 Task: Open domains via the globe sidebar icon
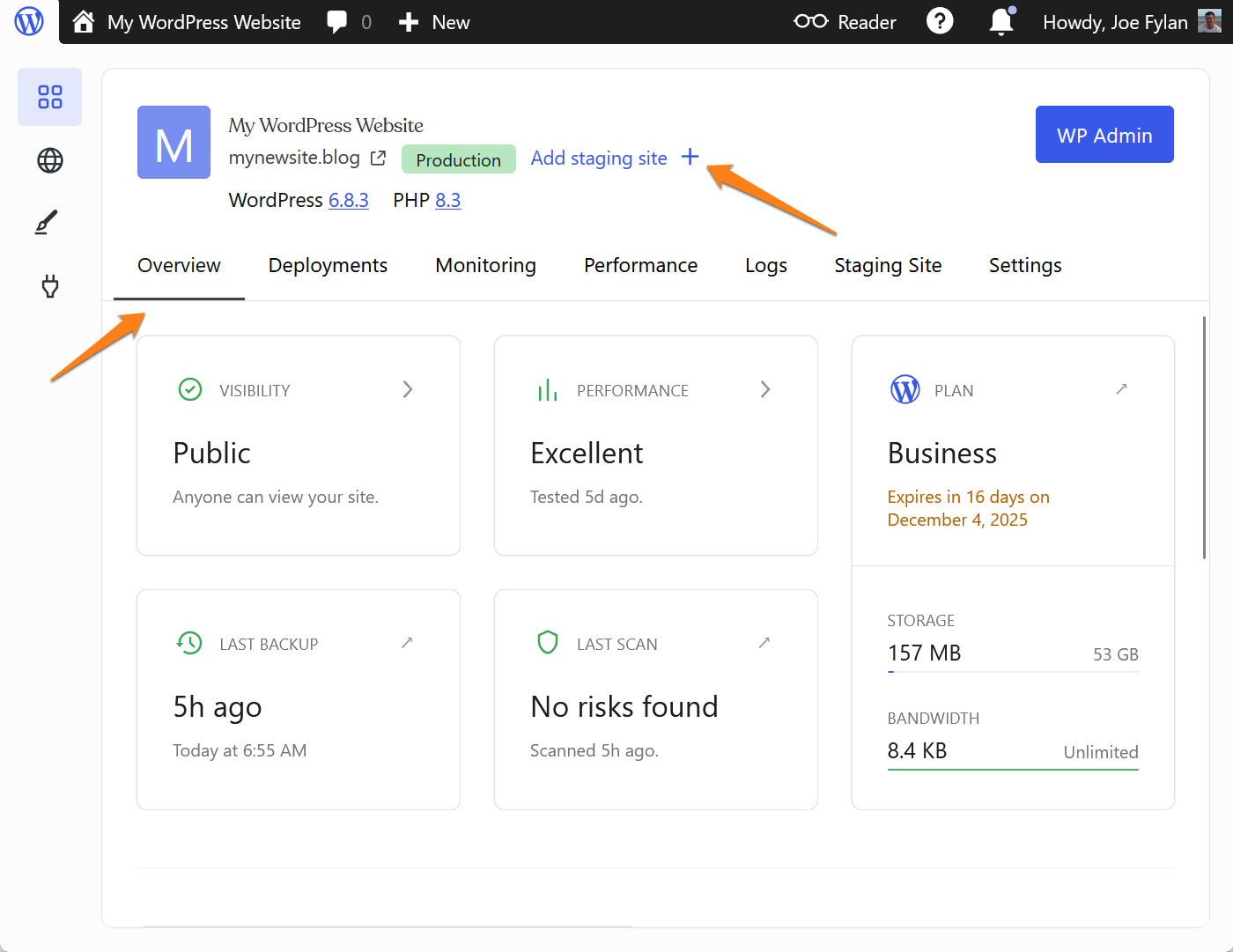pos(49,160)
